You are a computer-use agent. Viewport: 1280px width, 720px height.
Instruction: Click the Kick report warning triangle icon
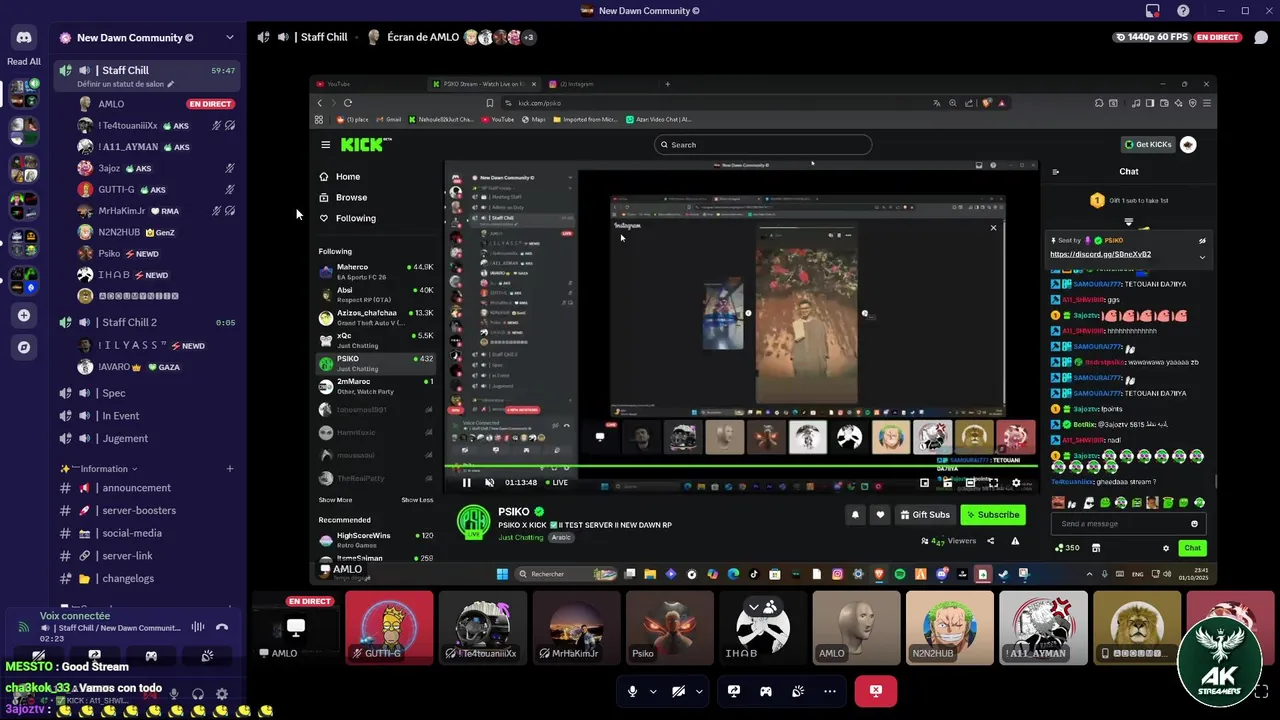pyautogui.click(x=1015, y=541)
